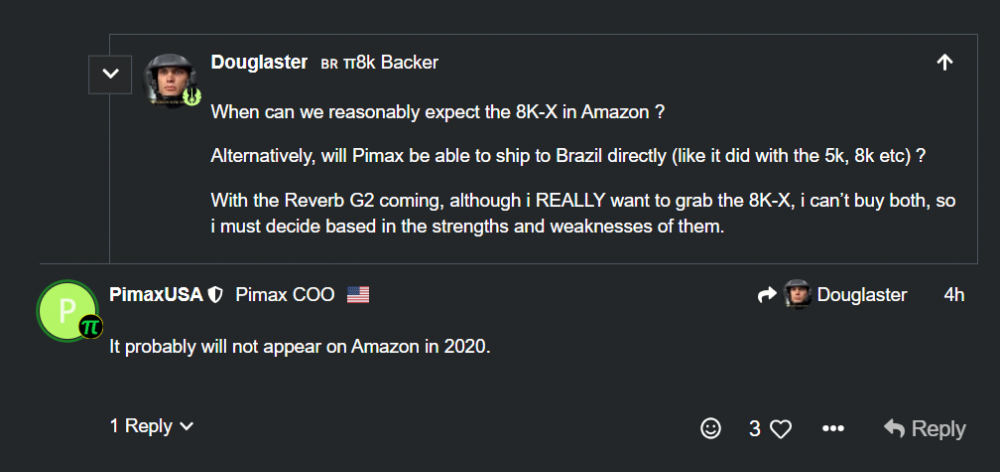
Task: Expand the 1 Reply list
Action: 151,426
